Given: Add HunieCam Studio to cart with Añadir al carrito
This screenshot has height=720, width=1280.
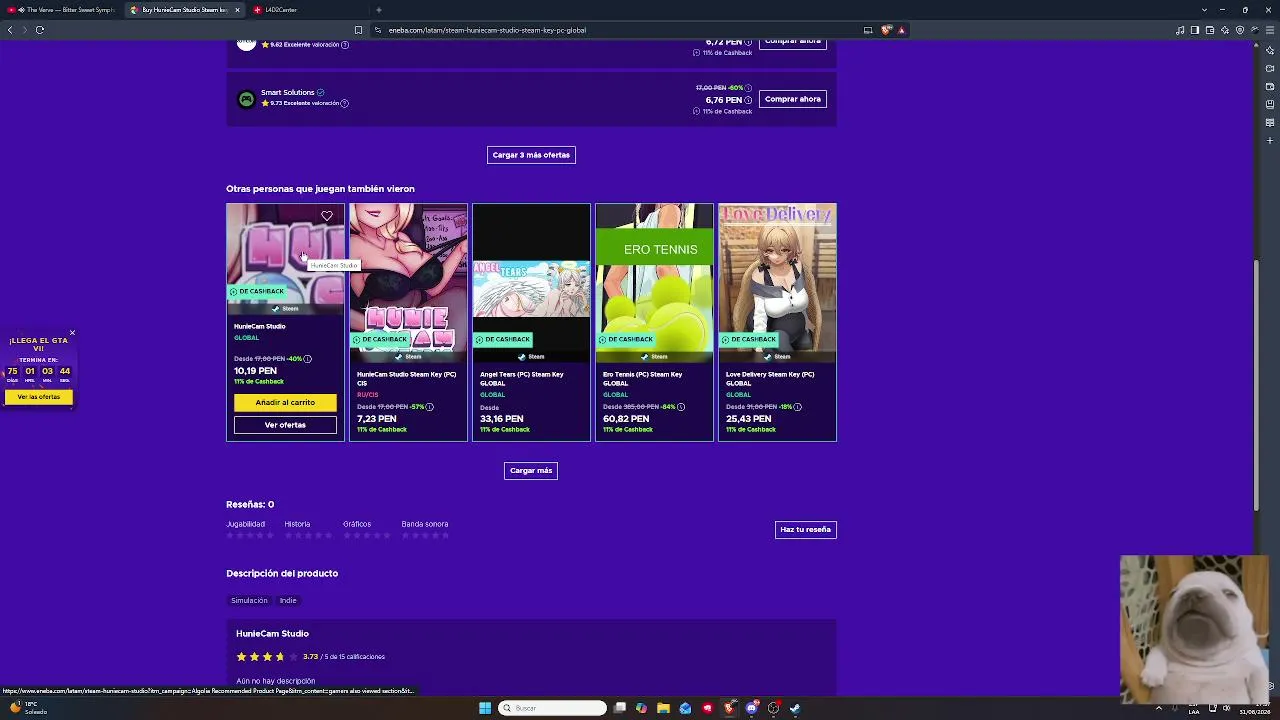Looking at the screenshot, I should click(x=285, y=402).
